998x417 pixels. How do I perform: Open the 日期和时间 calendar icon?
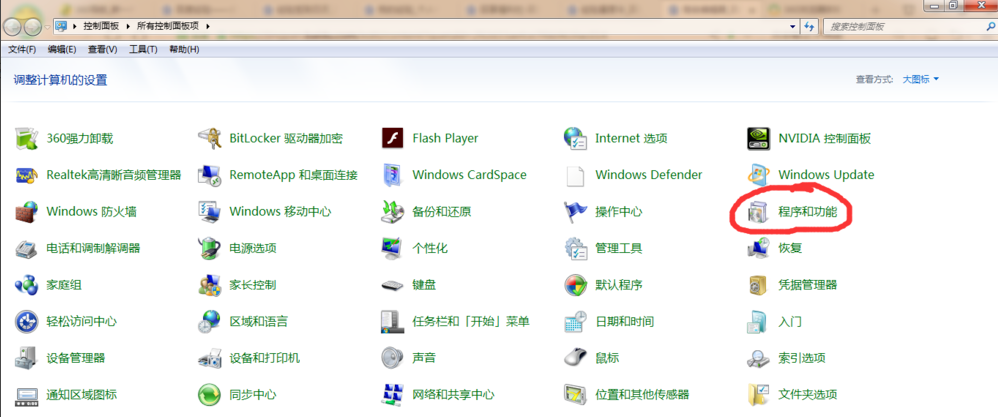click(x=575, y=322)
